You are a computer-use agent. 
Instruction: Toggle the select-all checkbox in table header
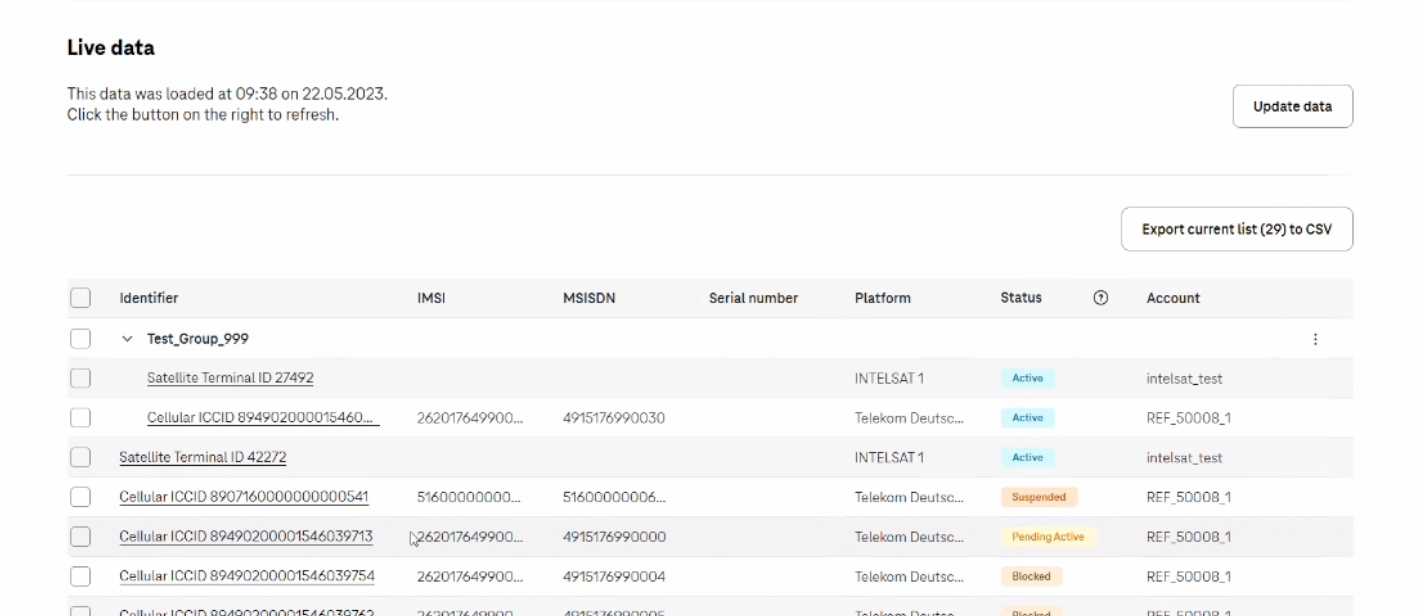[x=81, y=298]
